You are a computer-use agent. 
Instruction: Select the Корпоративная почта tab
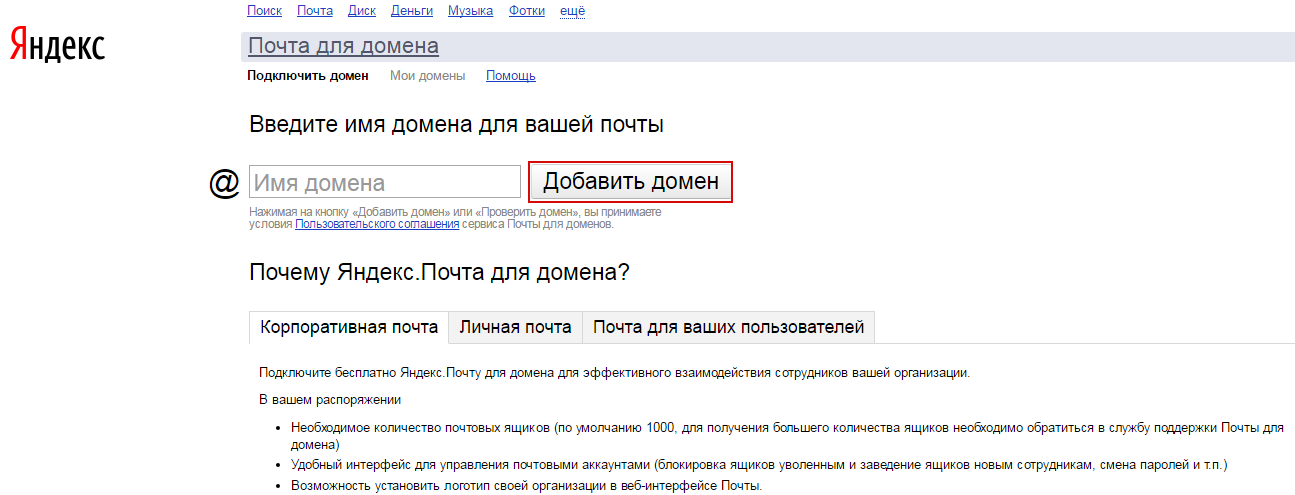tap(349, 328)
